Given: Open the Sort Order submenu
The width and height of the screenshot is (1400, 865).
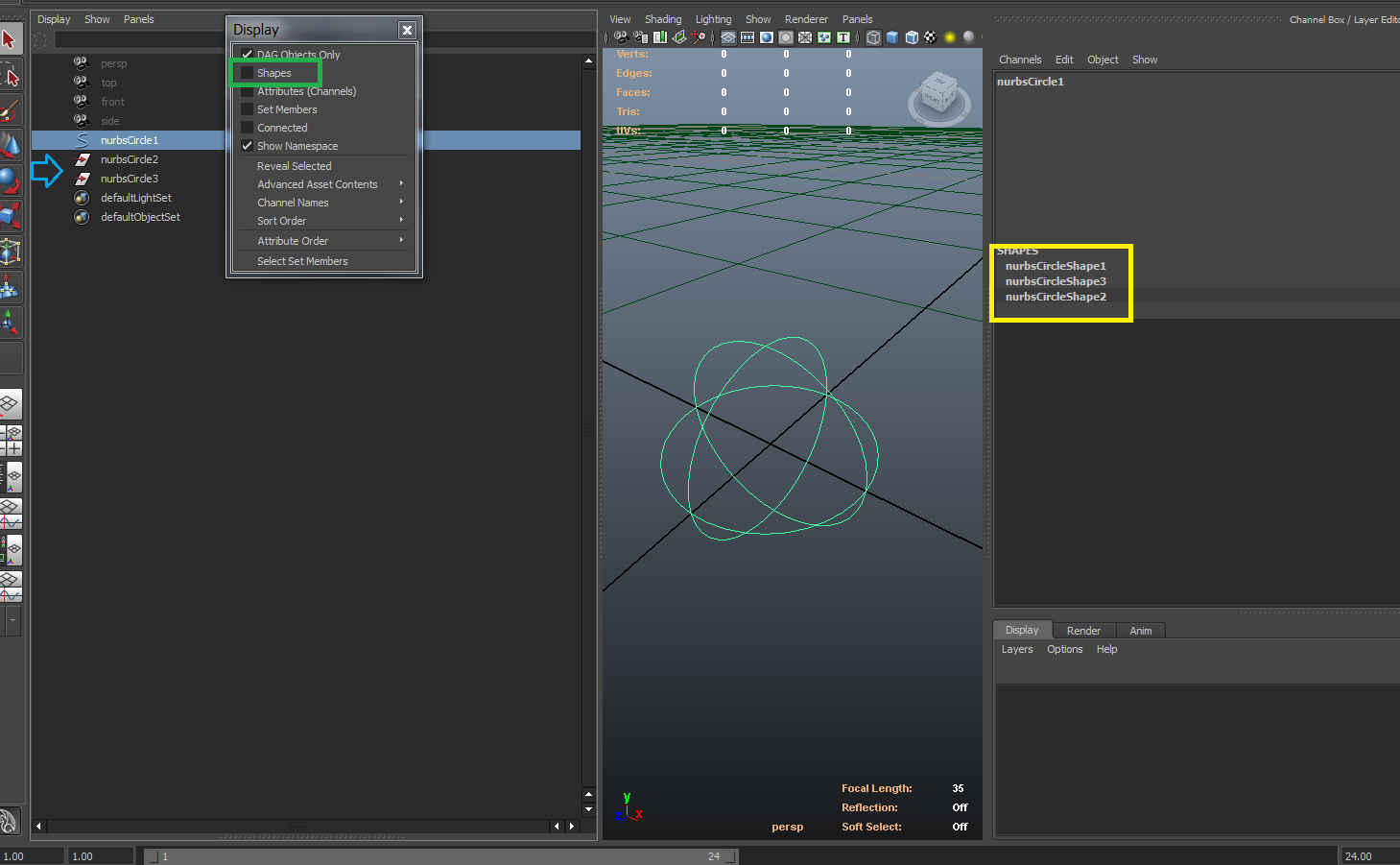Looking at the screenshot, I should pyautogui.click(x=282, y=221).
